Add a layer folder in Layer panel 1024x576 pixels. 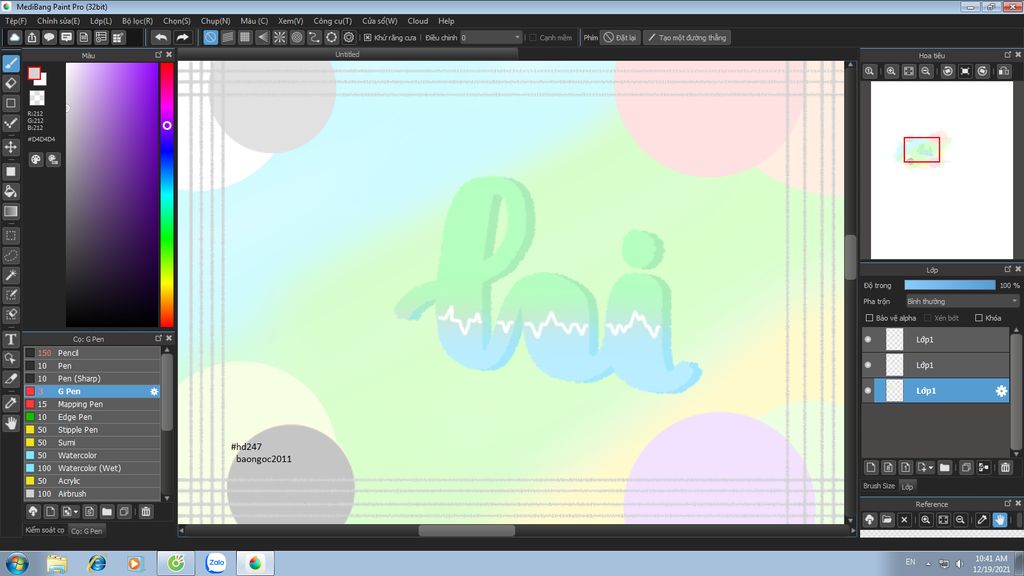(944, 467)
